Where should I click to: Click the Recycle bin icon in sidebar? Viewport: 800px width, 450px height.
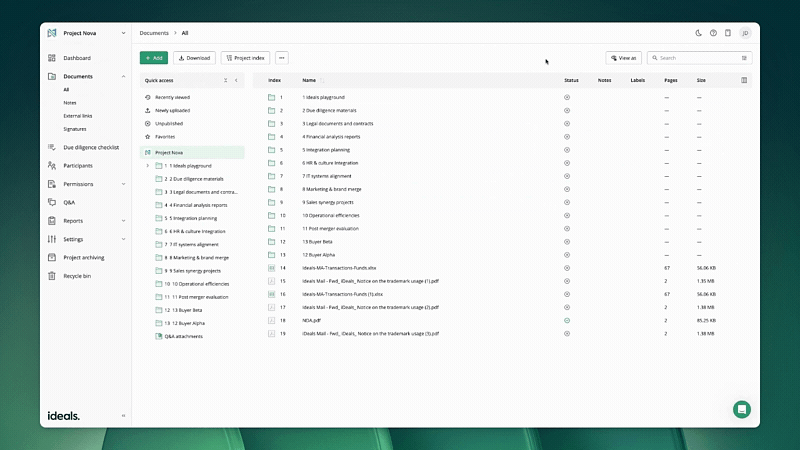[x=51, y=275]
